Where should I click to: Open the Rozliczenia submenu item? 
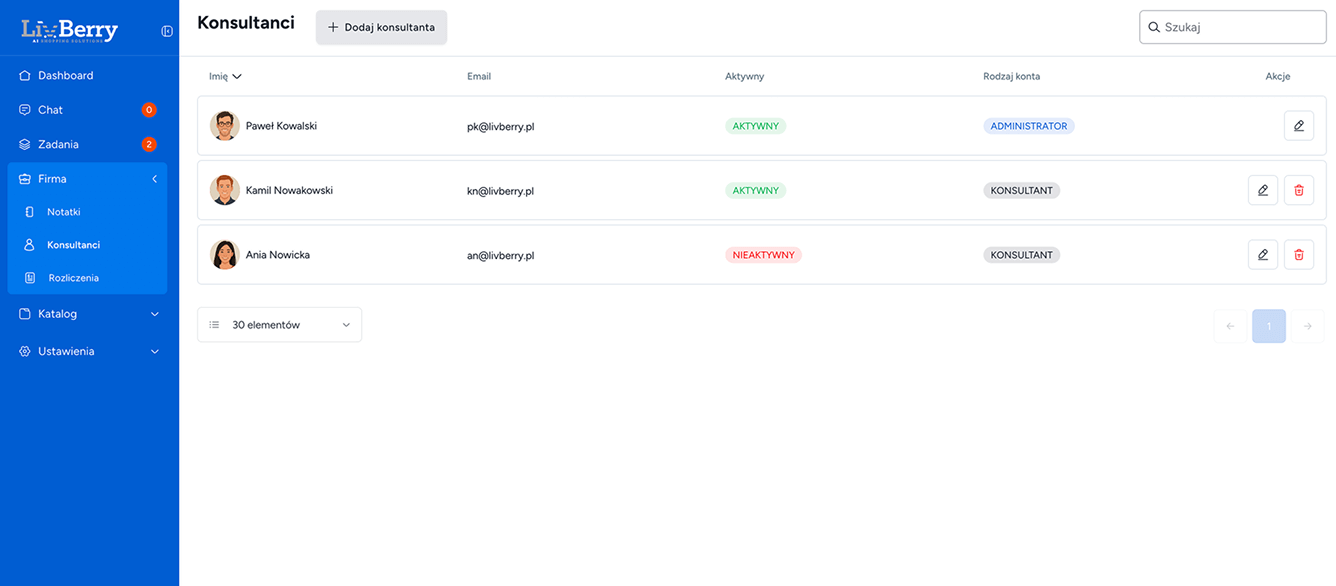pos(73,278)
